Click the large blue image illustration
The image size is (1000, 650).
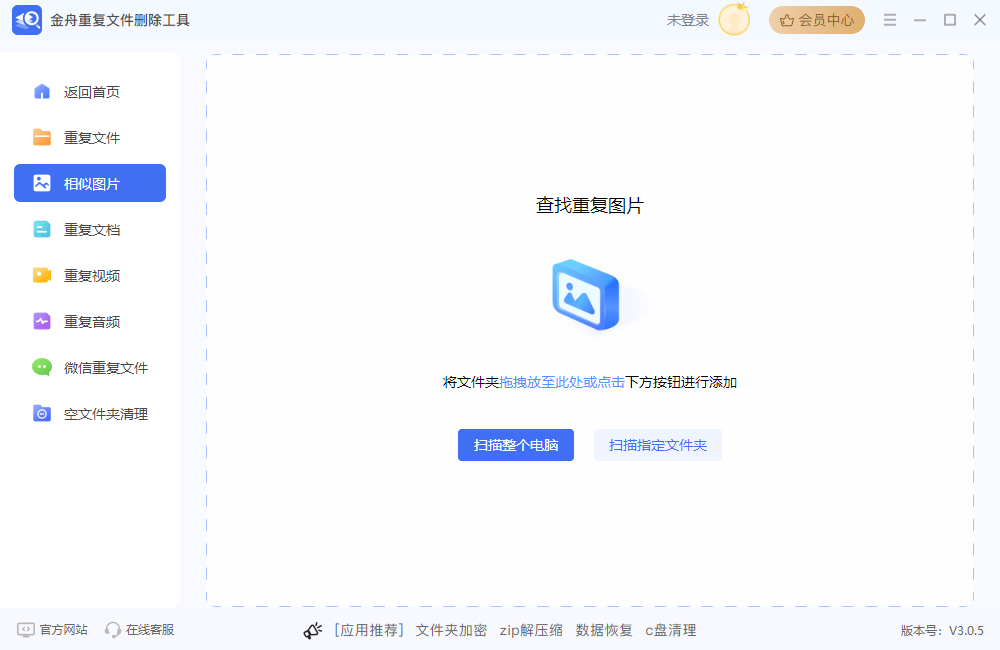586,295
